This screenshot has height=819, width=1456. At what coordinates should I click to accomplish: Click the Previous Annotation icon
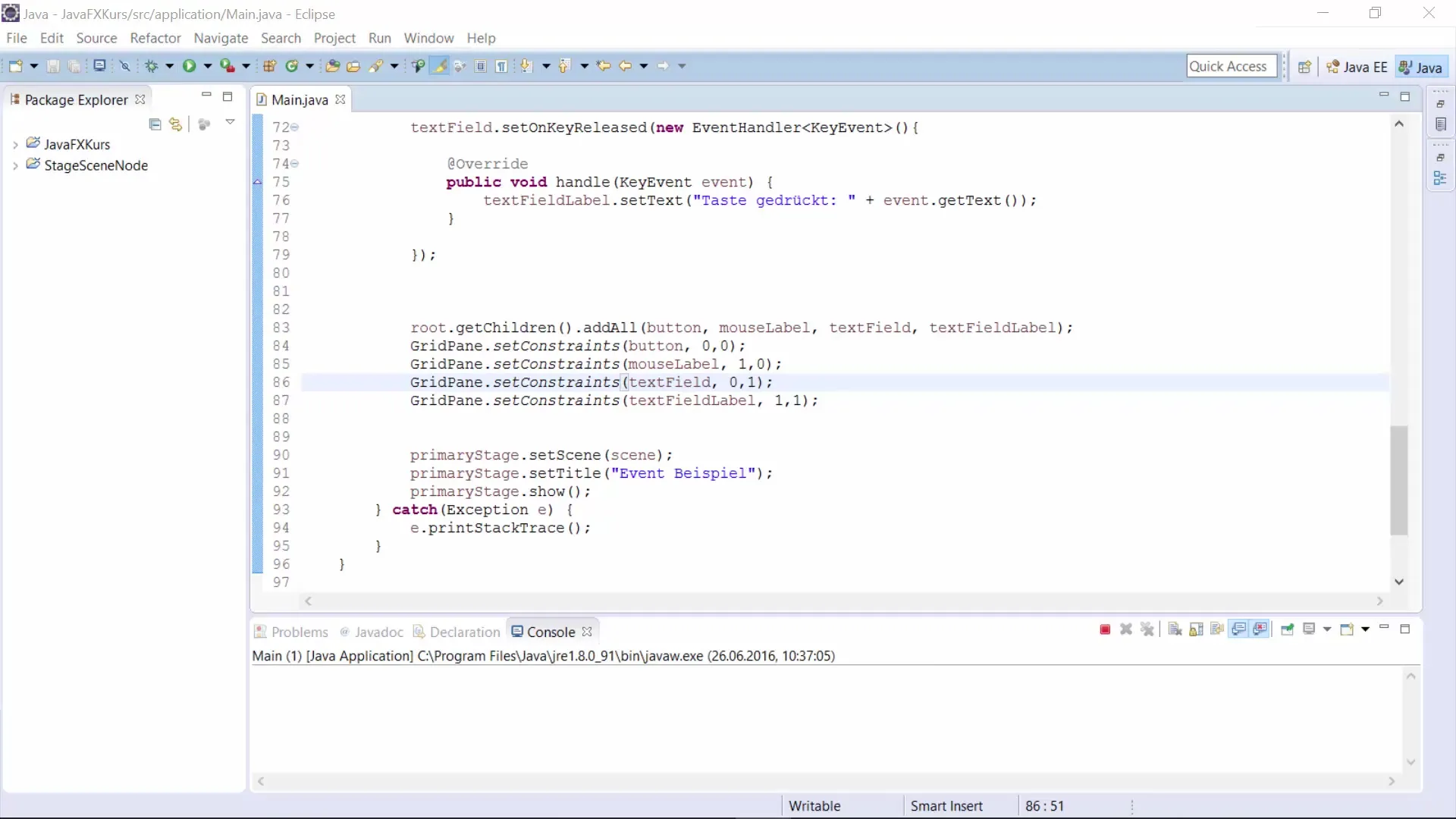point(564,66)
